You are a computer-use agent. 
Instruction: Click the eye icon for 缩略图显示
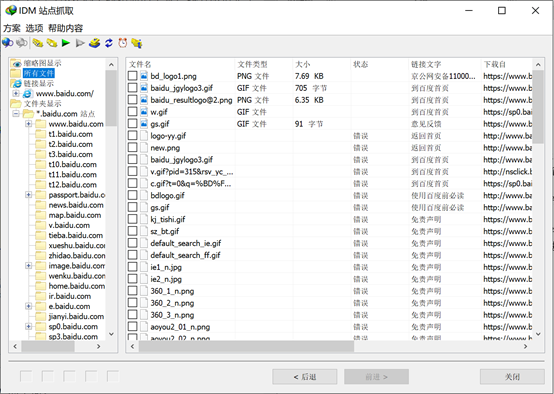[16, 64]
